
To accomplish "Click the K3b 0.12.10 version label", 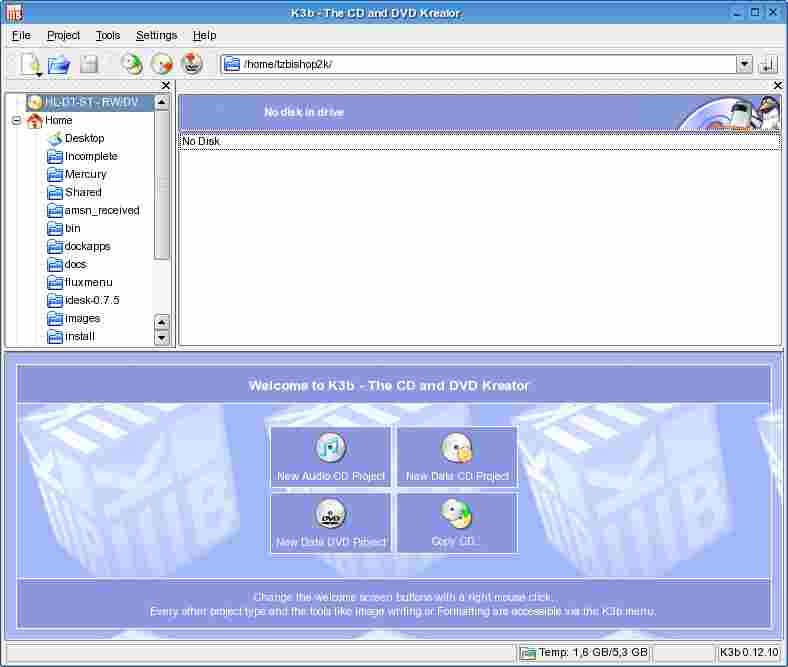I will click(749, 652).
